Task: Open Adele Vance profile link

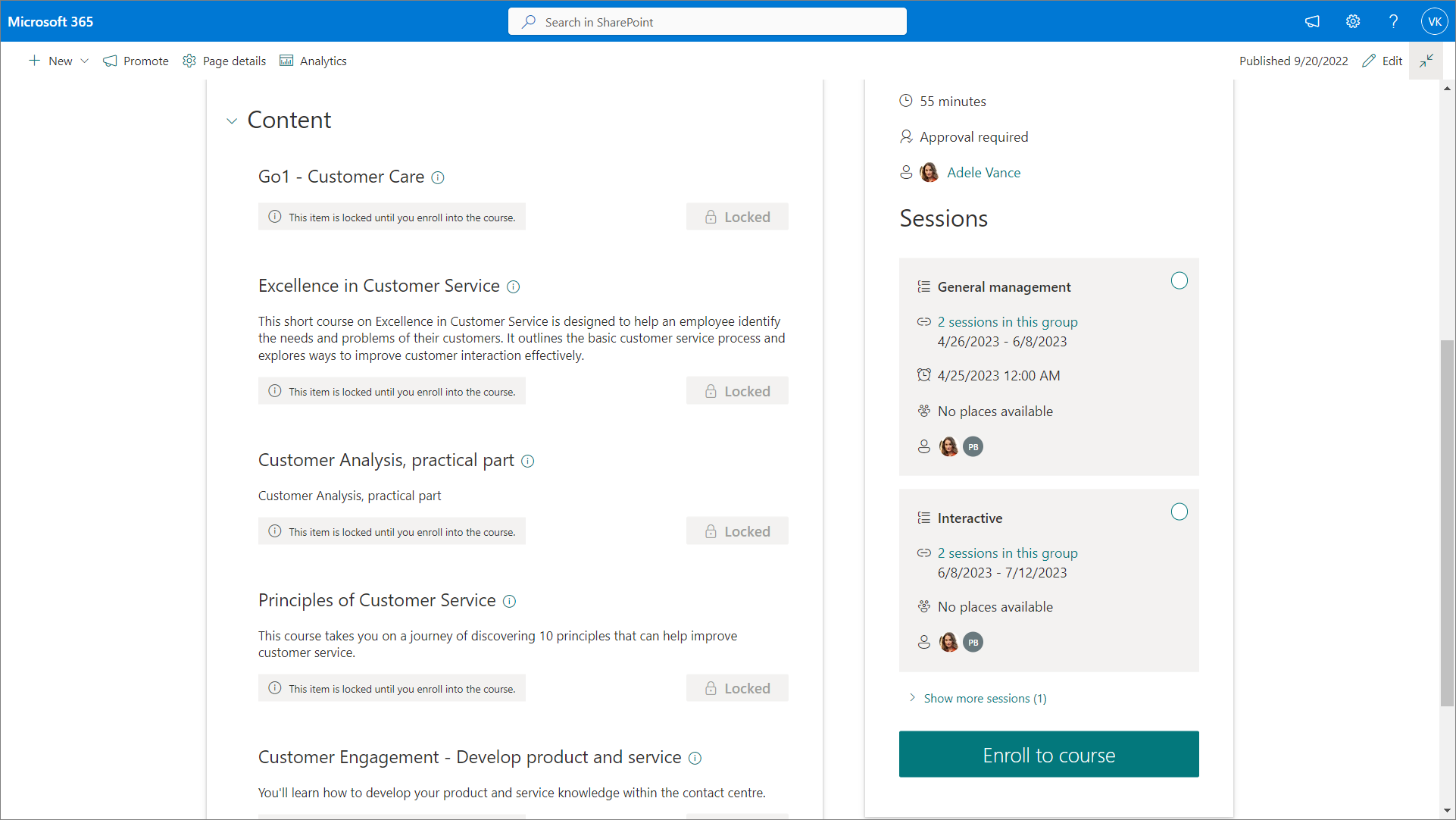Action: (x=983, y=173)
